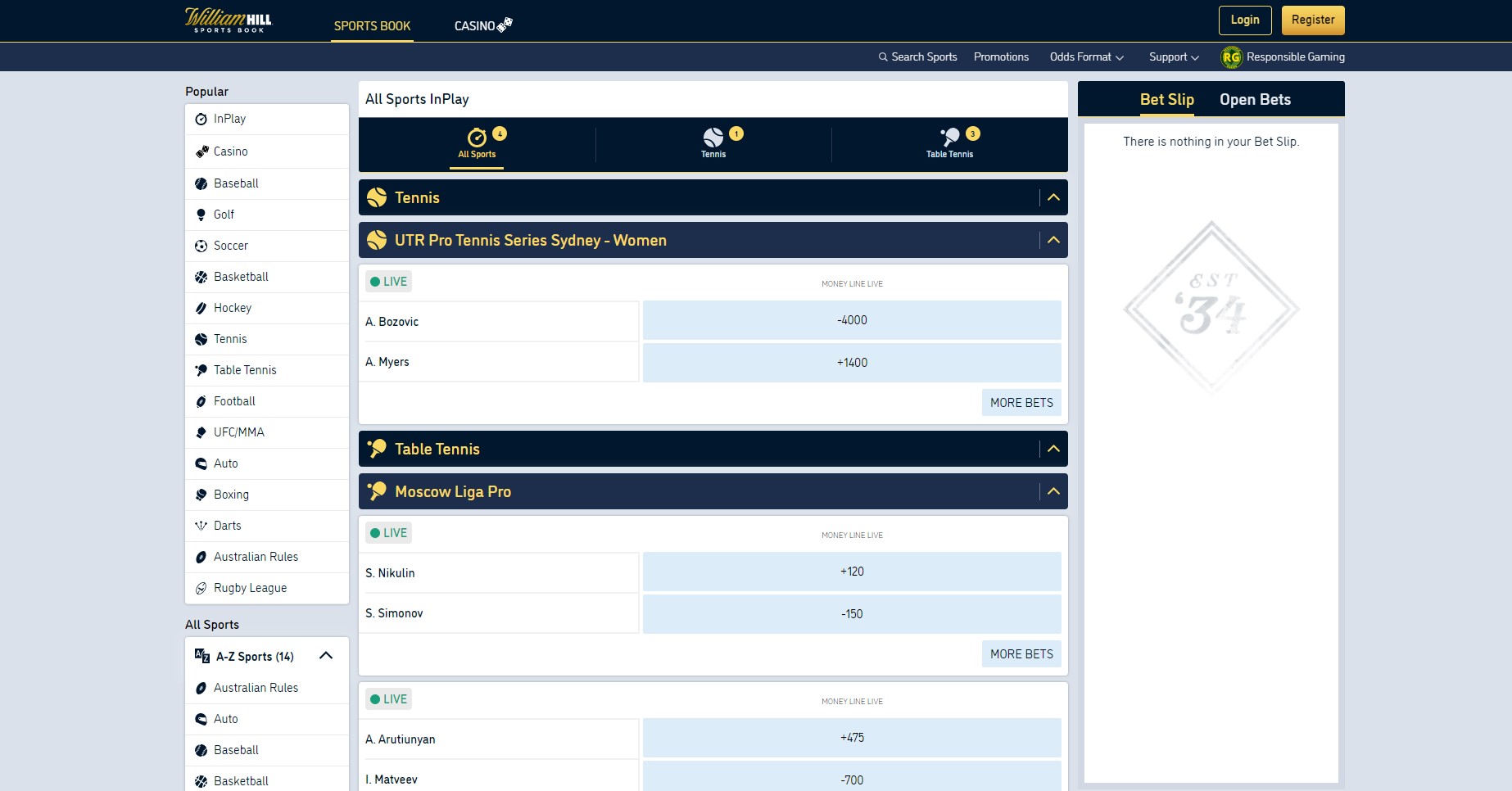Click the Register button
1512x791 pixels.
[x=1313, y=20]
